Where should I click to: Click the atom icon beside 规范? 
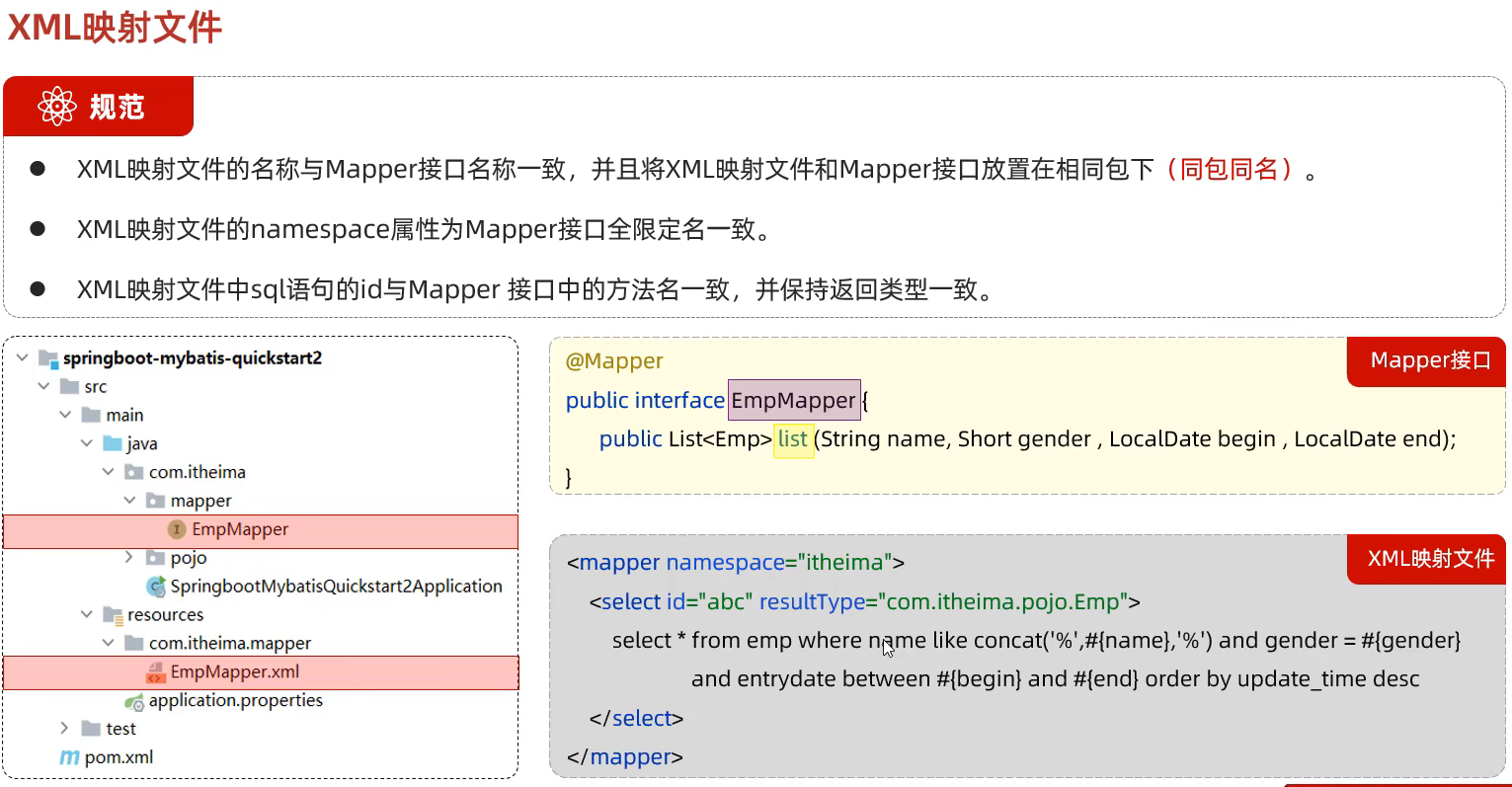[57, 107]
